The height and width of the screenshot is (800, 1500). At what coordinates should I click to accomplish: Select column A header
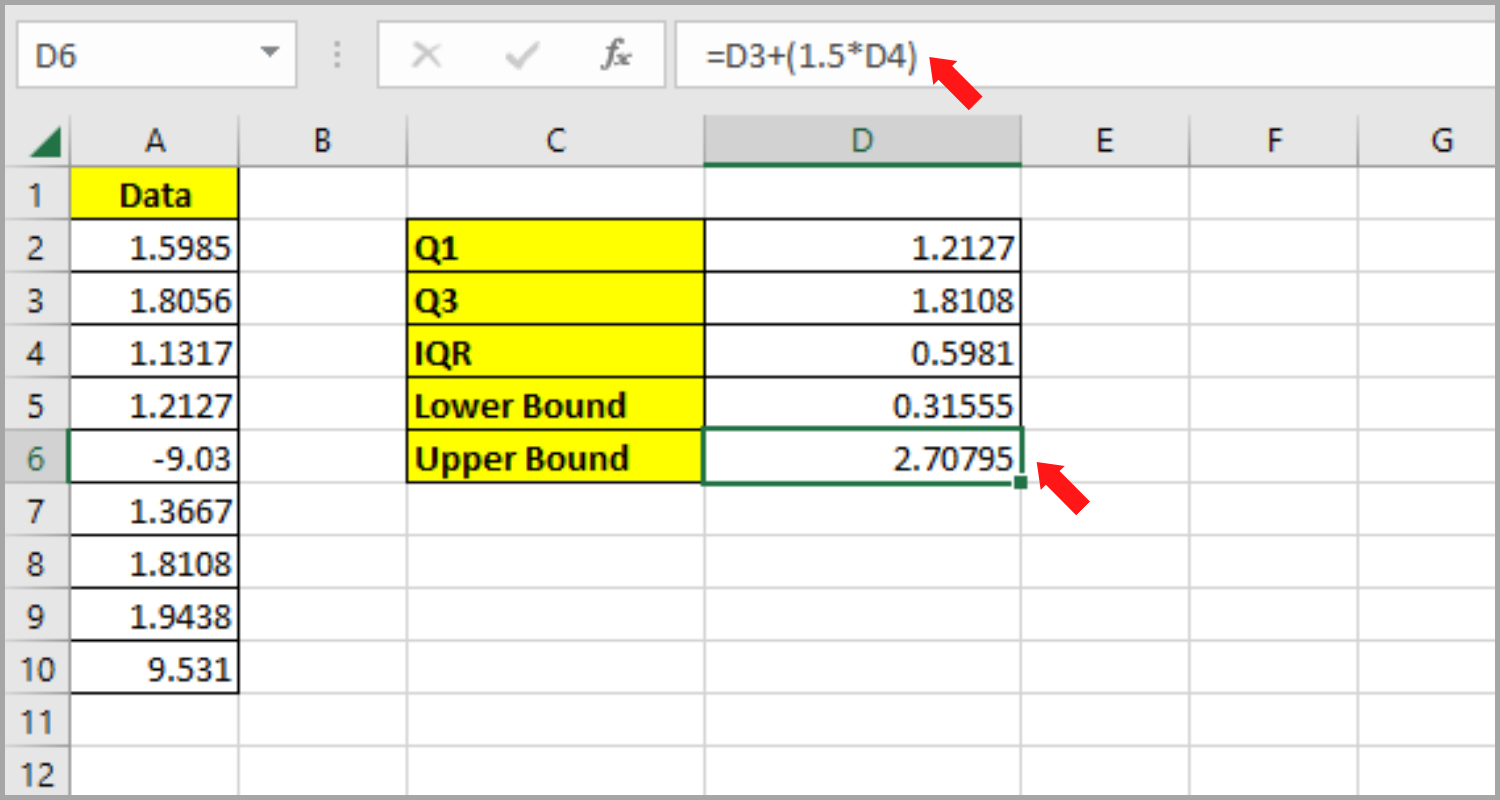[x=154, y=140]
